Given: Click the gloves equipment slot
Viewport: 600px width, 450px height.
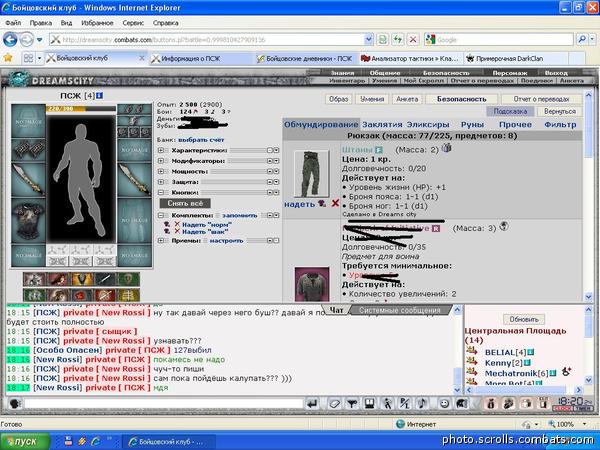Looking at the screenshot, I should click(28, 150).
